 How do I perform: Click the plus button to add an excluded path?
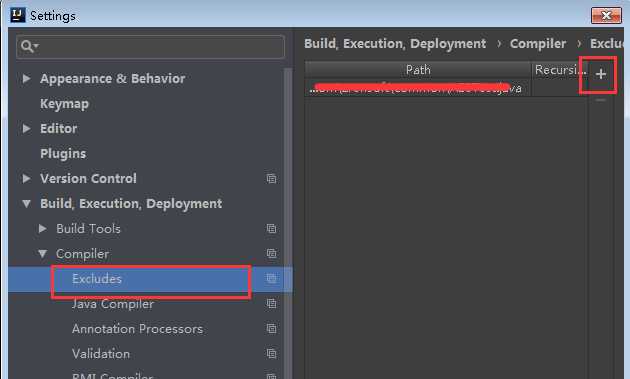point(601,74)
